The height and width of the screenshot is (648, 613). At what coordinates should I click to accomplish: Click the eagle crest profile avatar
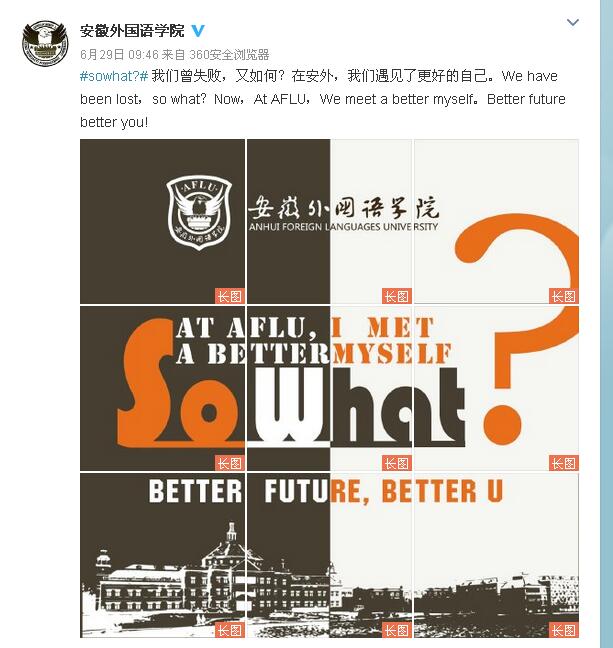(x=45, y=43)
